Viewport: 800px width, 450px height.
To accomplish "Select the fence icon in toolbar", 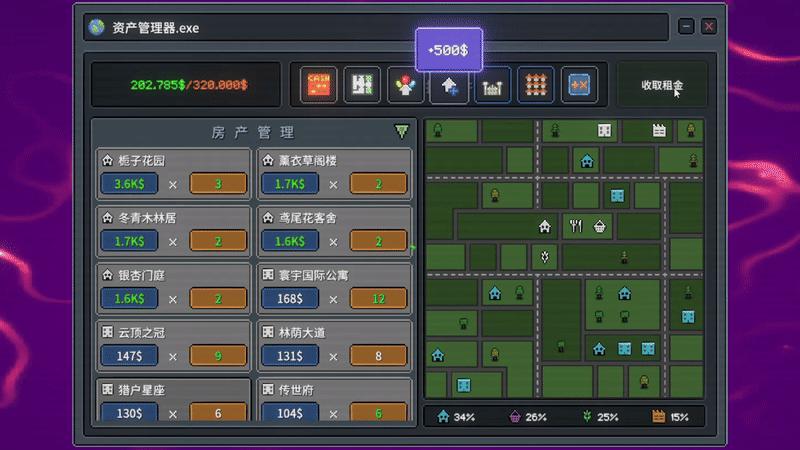I will tap(492, 87).
